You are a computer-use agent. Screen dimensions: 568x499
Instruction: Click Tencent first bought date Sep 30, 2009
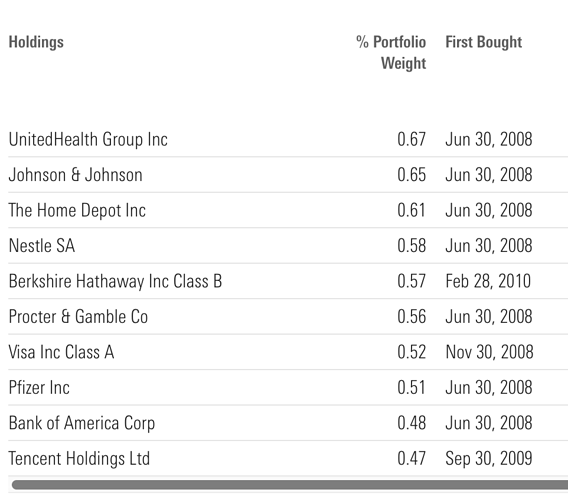coord(489,459)
